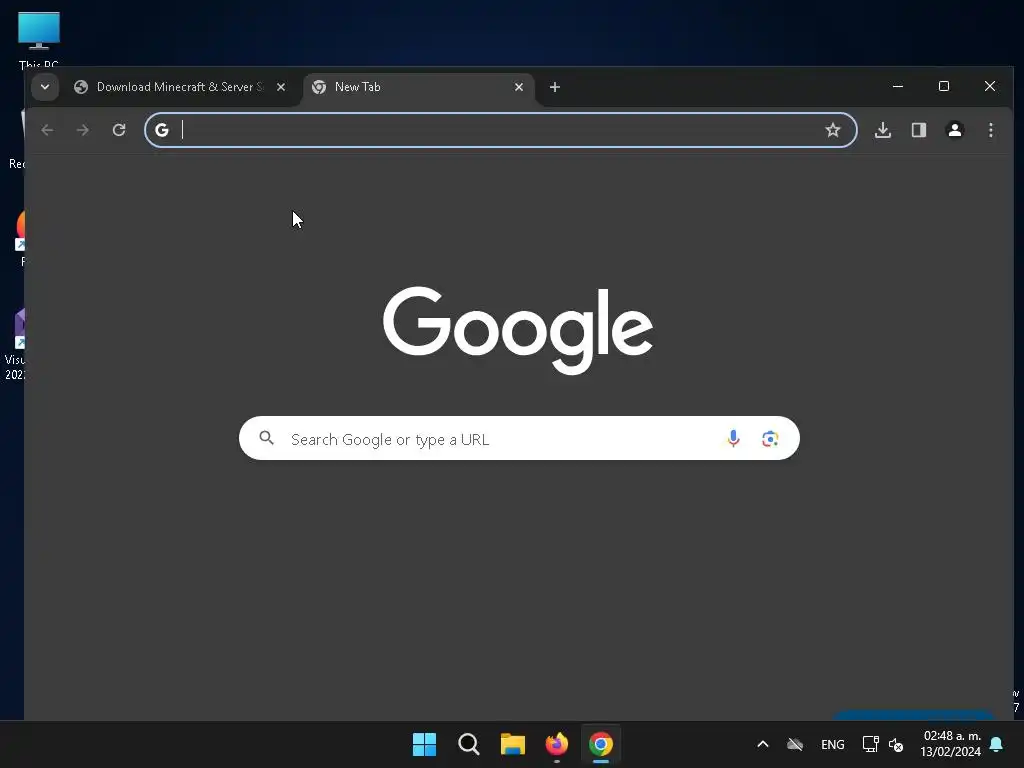
Task: Click the muted volume tray icon
Action: [x=896, y=744]
